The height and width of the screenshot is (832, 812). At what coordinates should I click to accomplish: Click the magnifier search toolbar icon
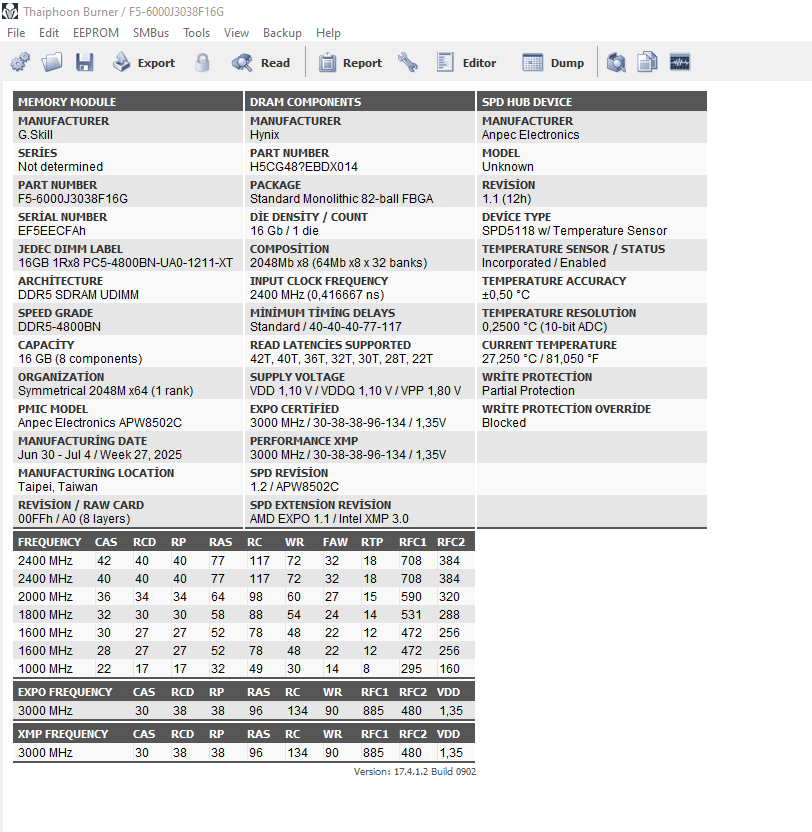616,62
